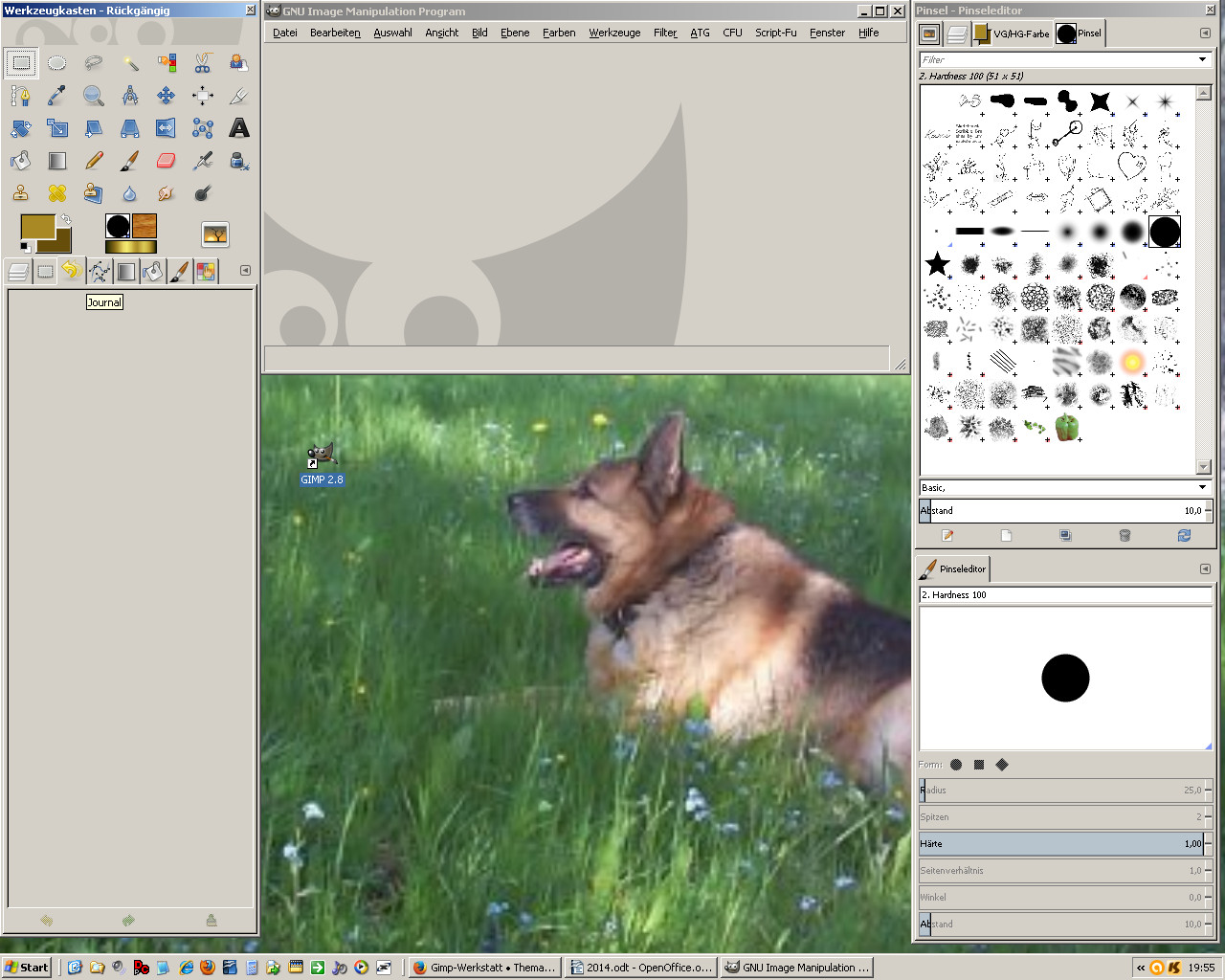Set brush form to diamond shape

(x=1002, y=765)
